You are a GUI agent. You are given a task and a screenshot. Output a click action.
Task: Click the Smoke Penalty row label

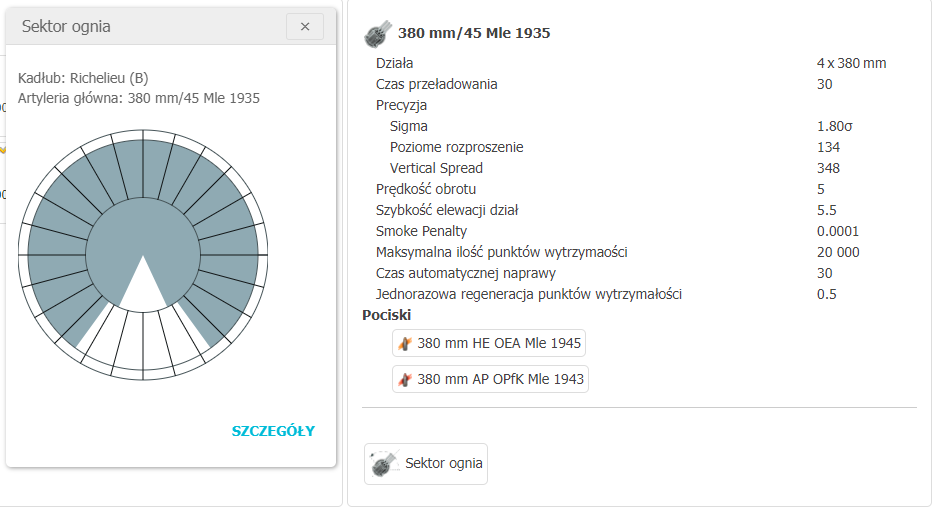[421, 231]
